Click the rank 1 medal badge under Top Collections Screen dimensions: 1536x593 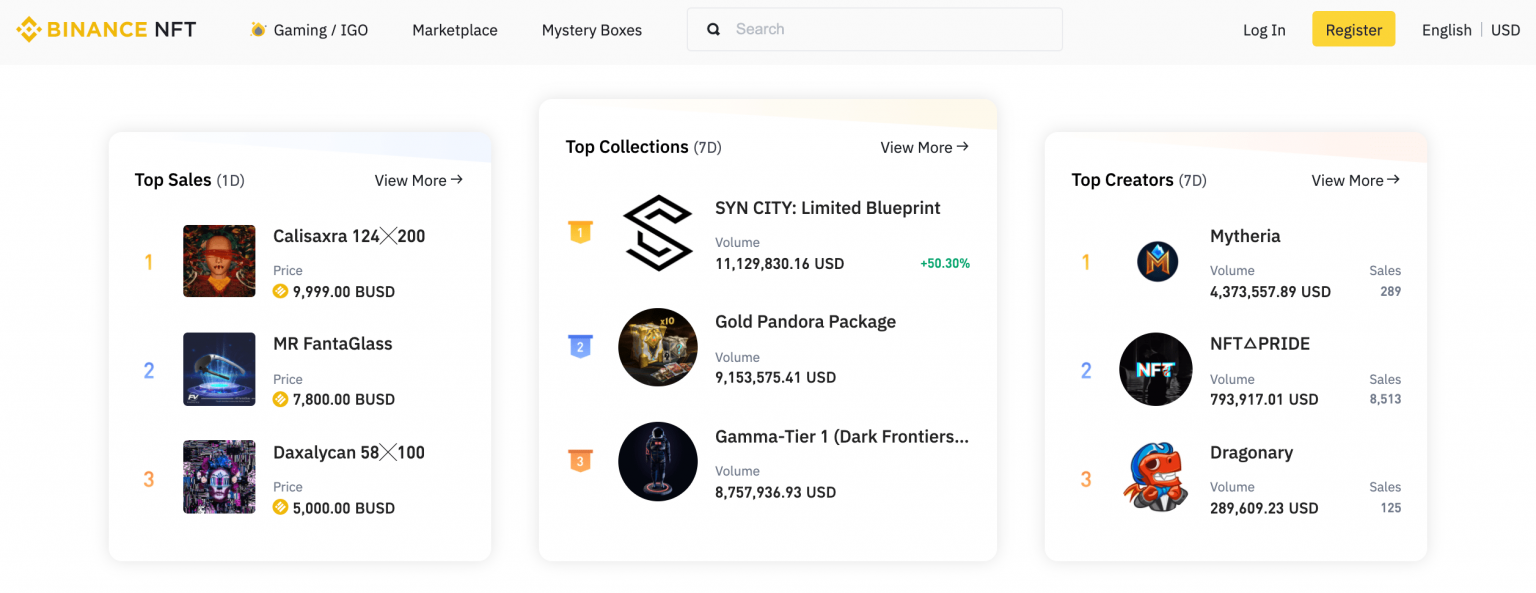pos(580,231)
